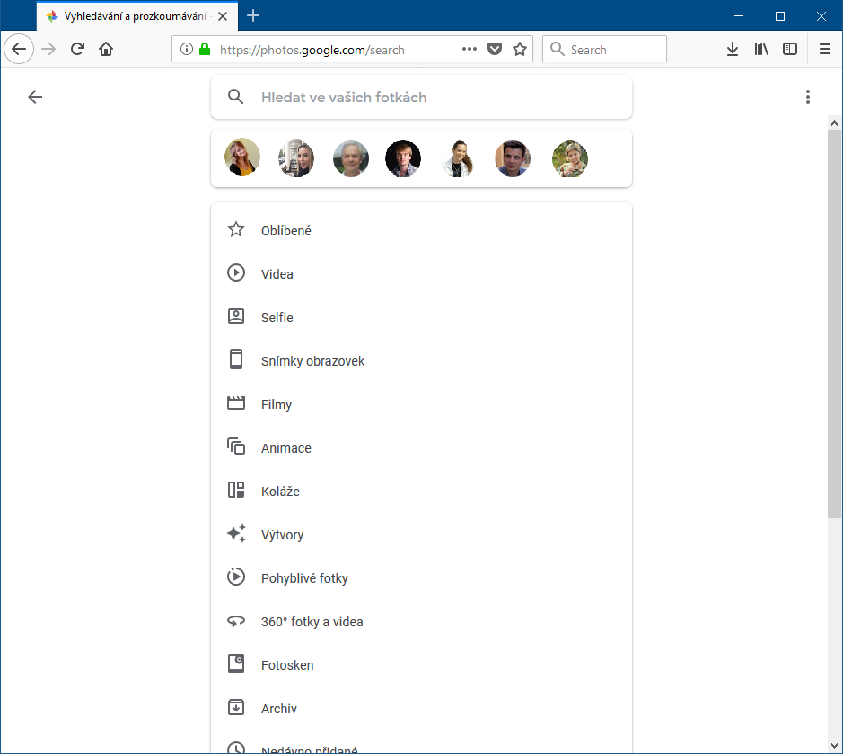The height and width of the screenshot is (754, 843).
Task: Click the Google Photos back arrow
Action: [35, 97]
